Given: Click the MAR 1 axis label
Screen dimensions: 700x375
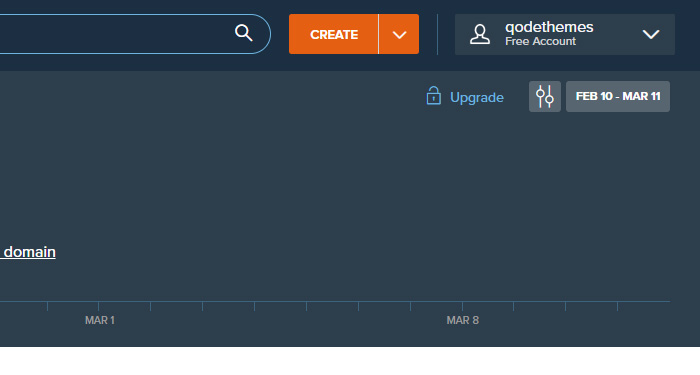Looking at the screenshot, I should click(100, 321).
